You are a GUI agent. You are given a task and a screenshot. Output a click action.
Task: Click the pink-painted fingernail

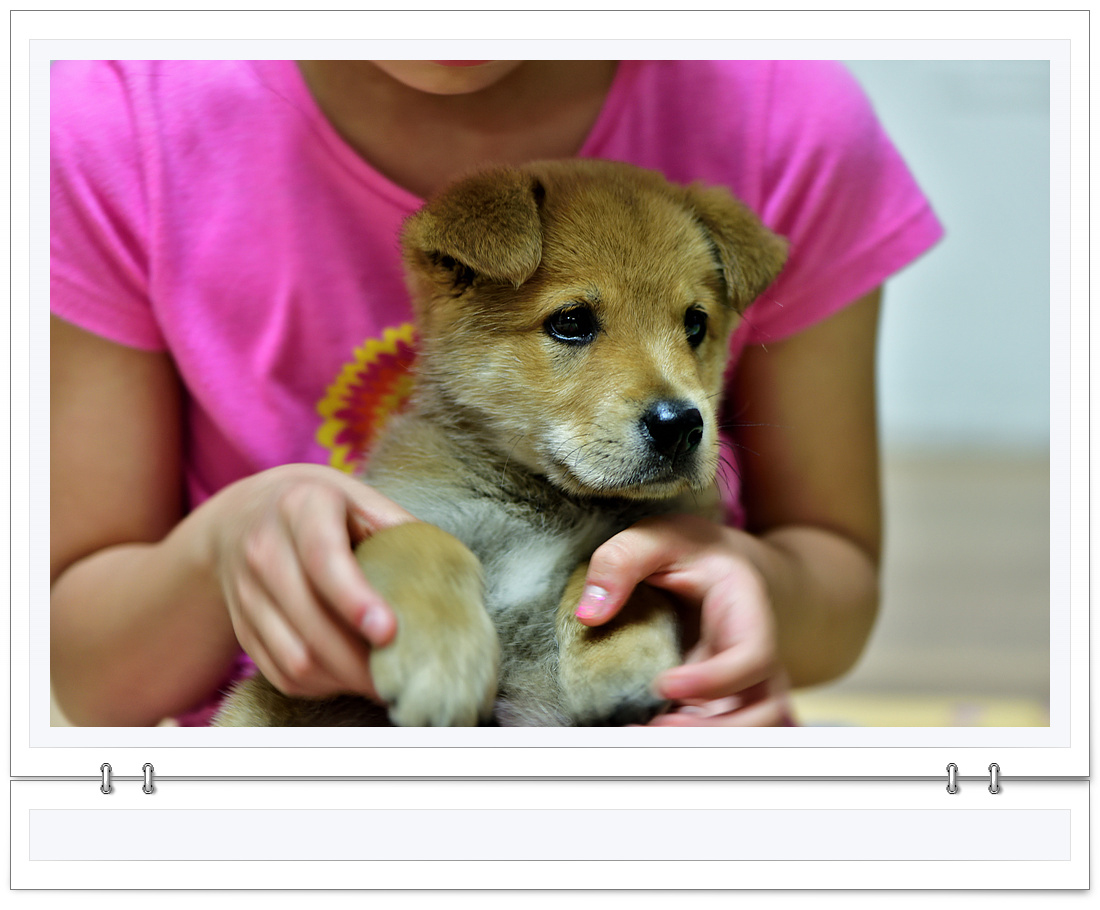click(593, 603)
